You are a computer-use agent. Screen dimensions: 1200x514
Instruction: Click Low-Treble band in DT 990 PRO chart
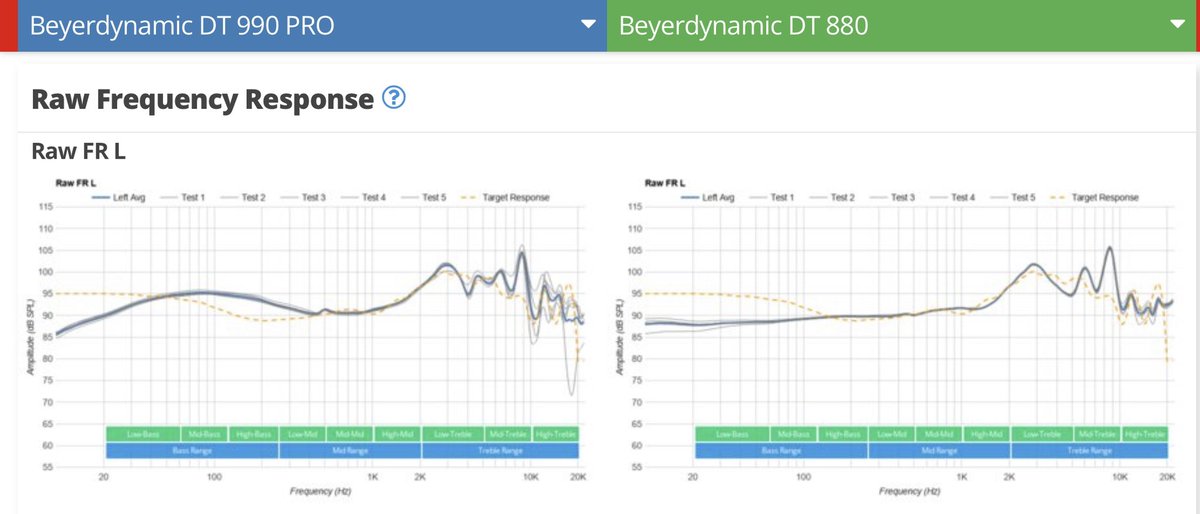point(453,434)
